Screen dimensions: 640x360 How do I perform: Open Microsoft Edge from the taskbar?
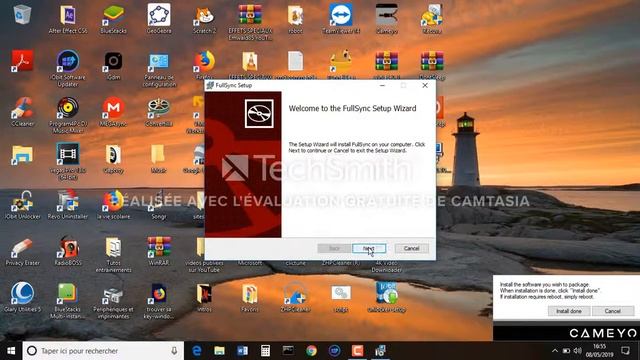(x=197, y=351)
